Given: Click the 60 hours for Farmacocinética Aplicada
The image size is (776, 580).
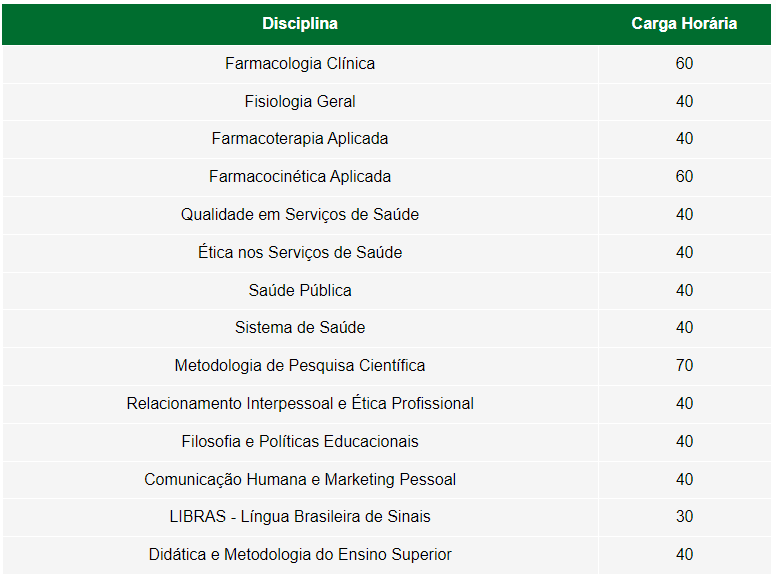Looking at the screenshot, I should (x=684, y=177).
